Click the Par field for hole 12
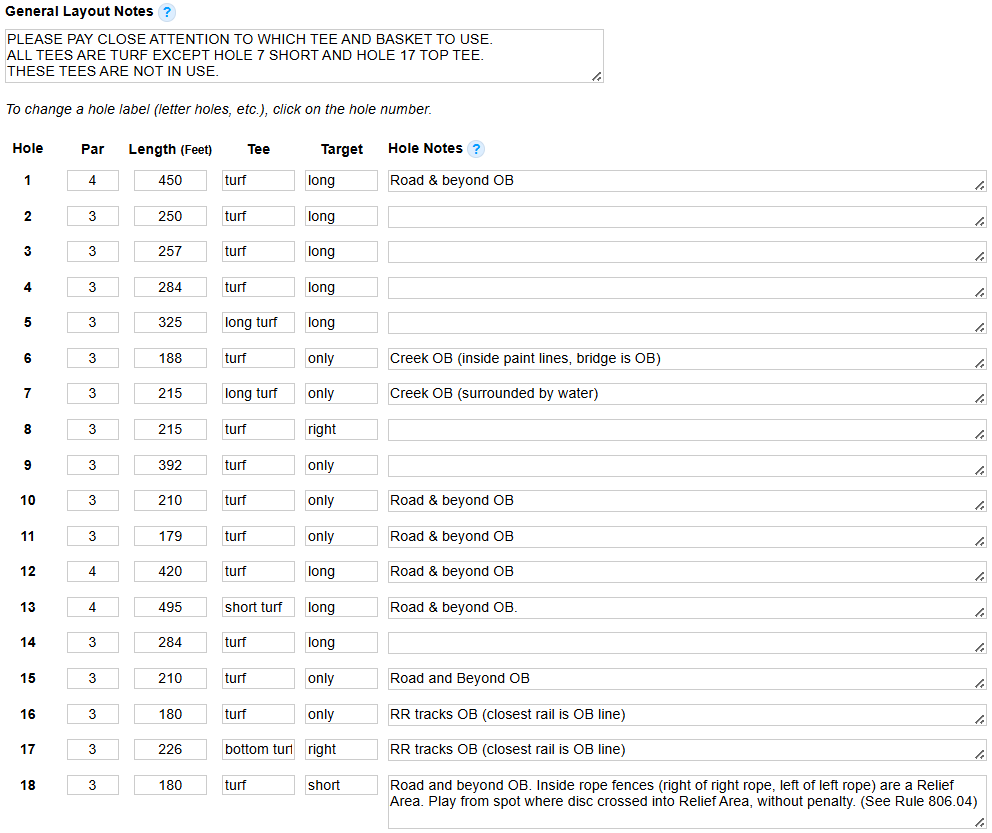This screenshot has height=833, width=992. point(93,572)
